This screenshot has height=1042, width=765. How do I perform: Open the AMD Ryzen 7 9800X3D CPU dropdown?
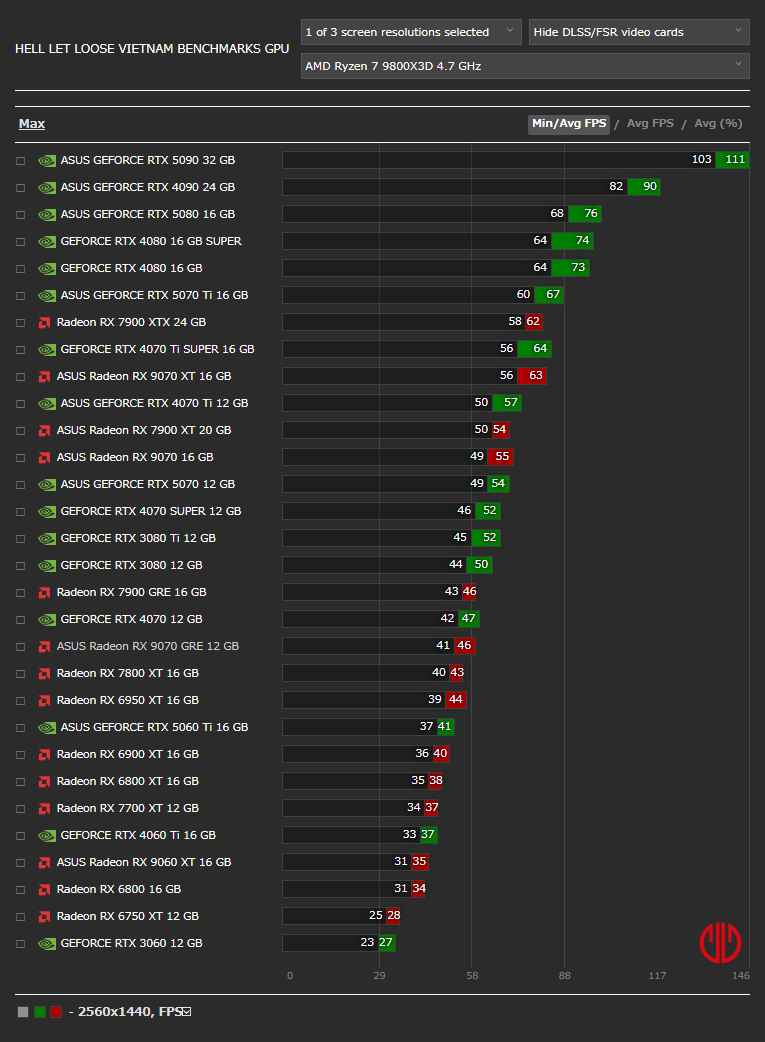525,66
